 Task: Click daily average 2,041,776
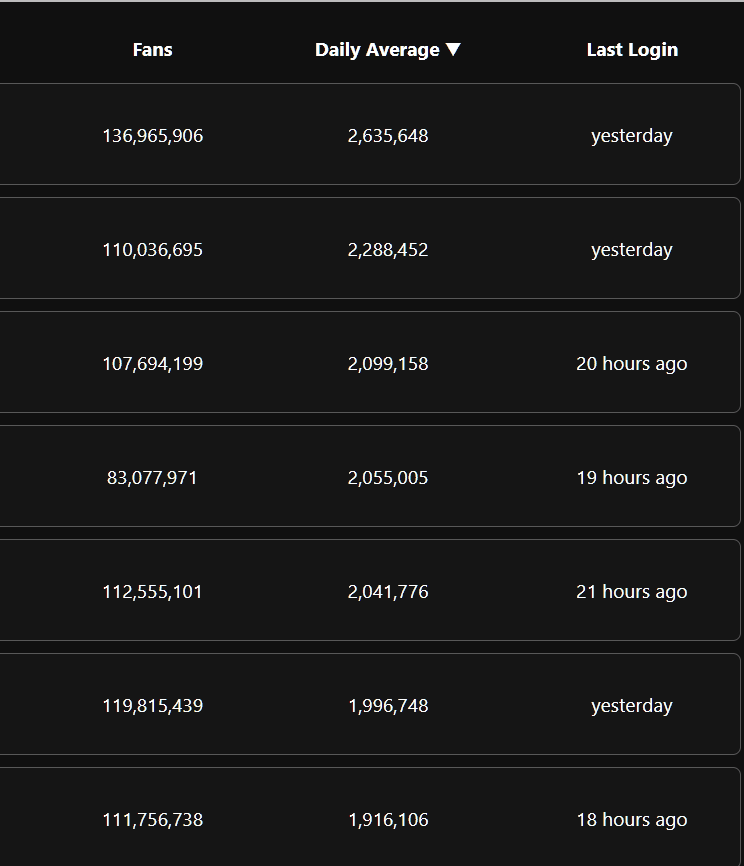point(388,592)
